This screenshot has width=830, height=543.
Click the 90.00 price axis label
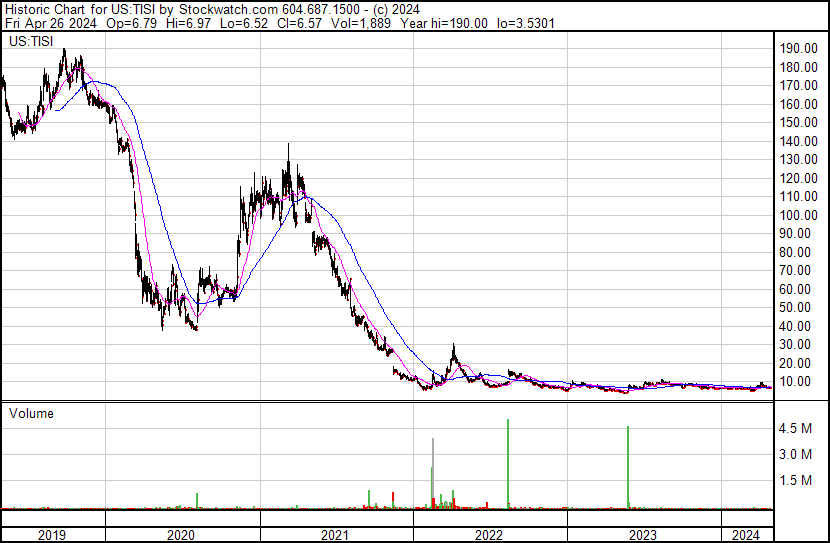(795, 233)
